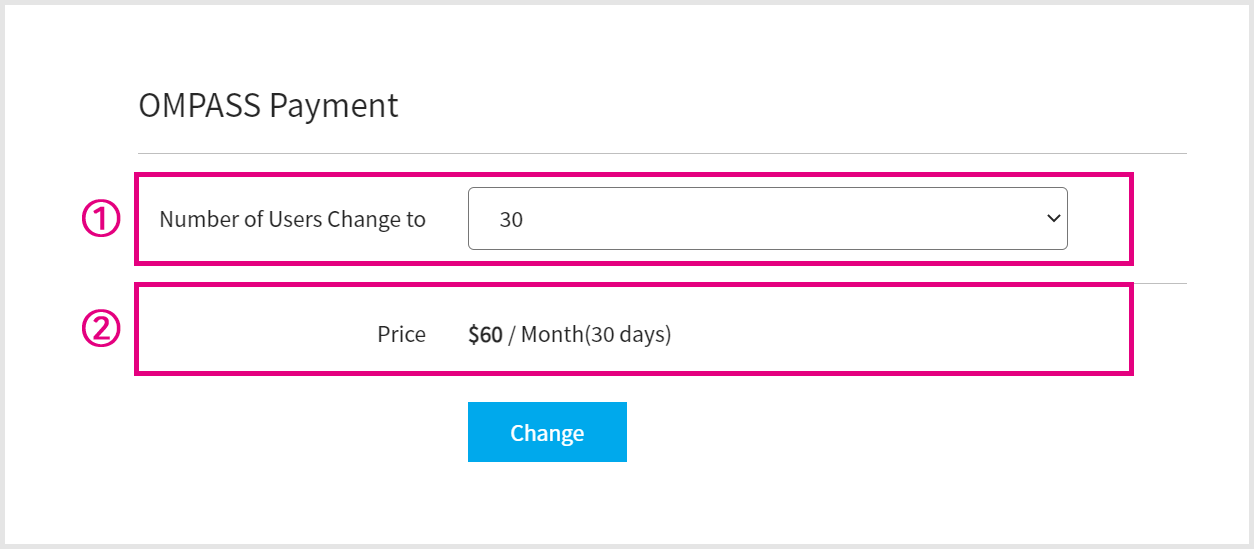Open the Number of Users dropdown
Viewport: 1254px width, 549px height.
point(767,219)
